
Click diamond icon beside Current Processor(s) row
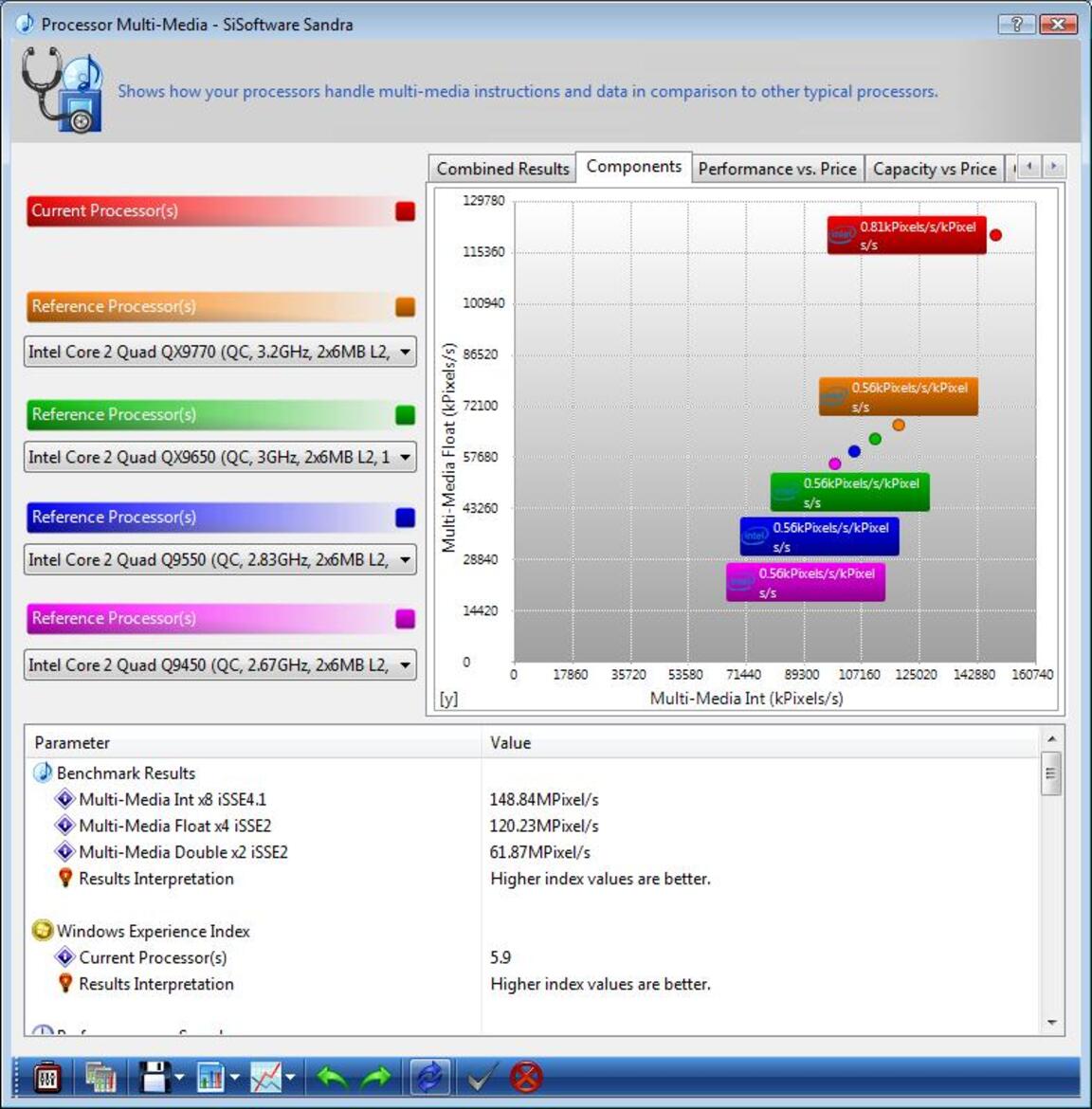64,957
